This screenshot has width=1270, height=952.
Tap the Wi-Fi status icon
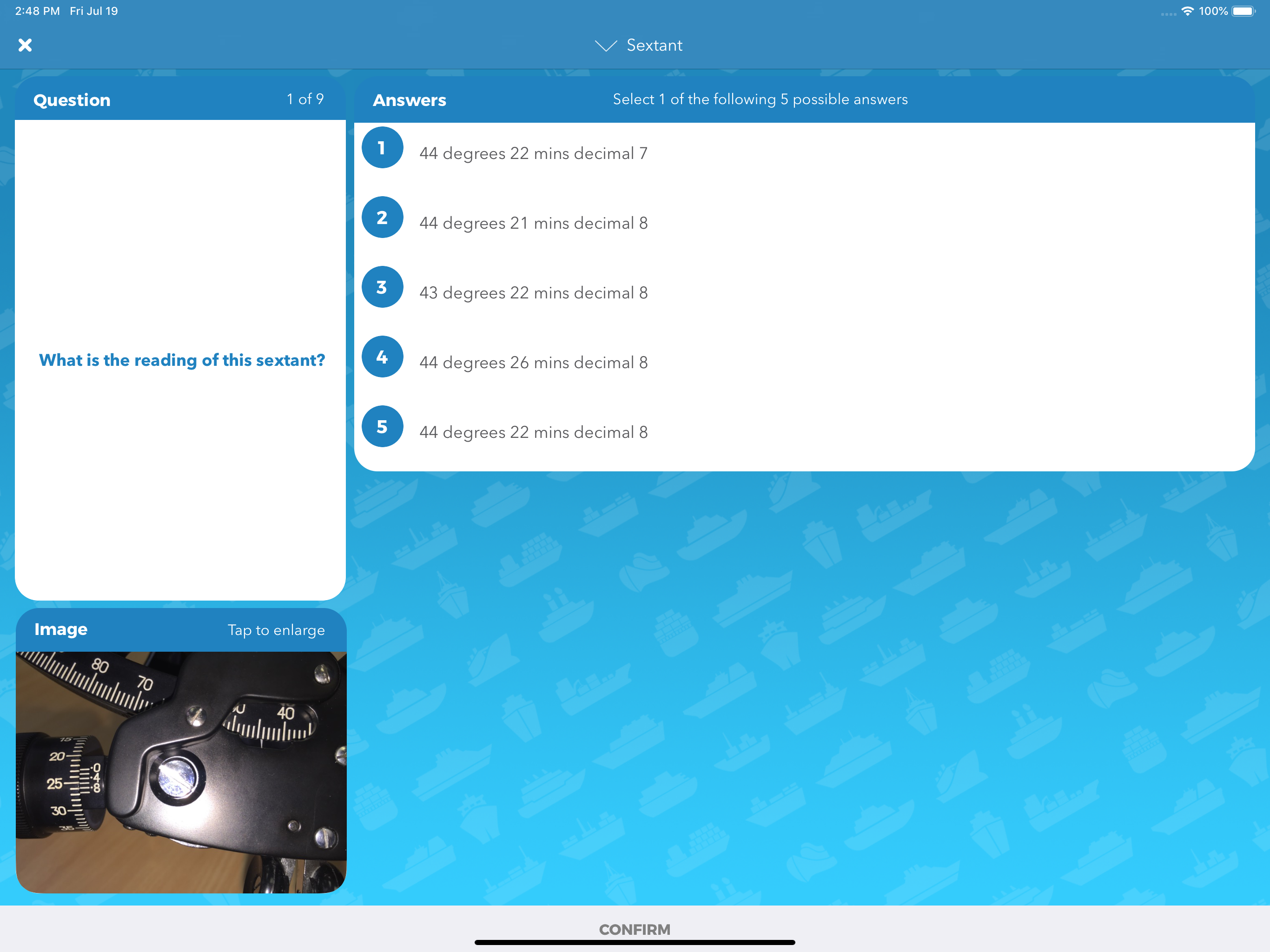coord(1187,11)
